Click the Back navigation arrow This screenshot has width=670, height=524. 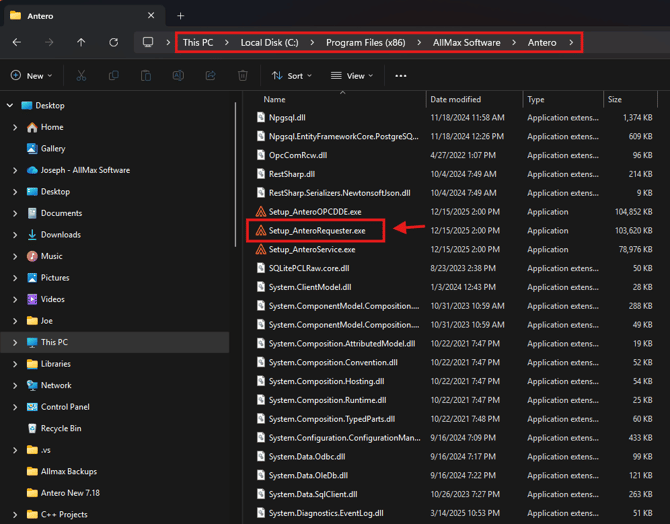17,43
